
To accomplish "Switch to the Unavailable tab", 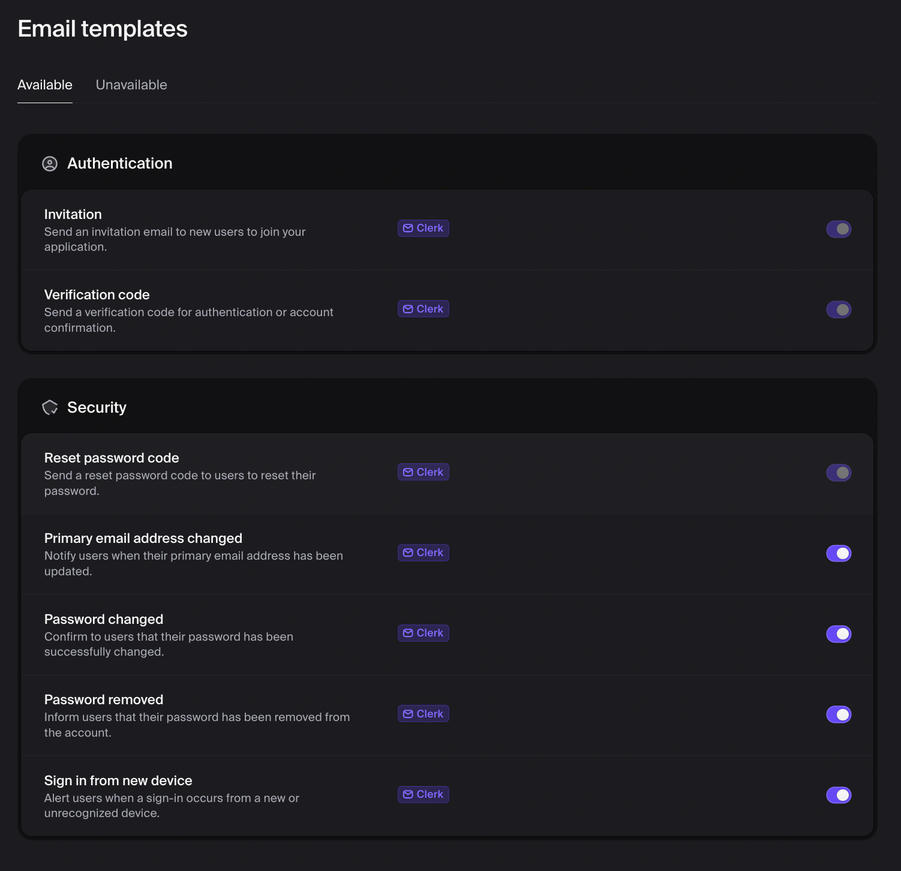I will pos(131,84).
